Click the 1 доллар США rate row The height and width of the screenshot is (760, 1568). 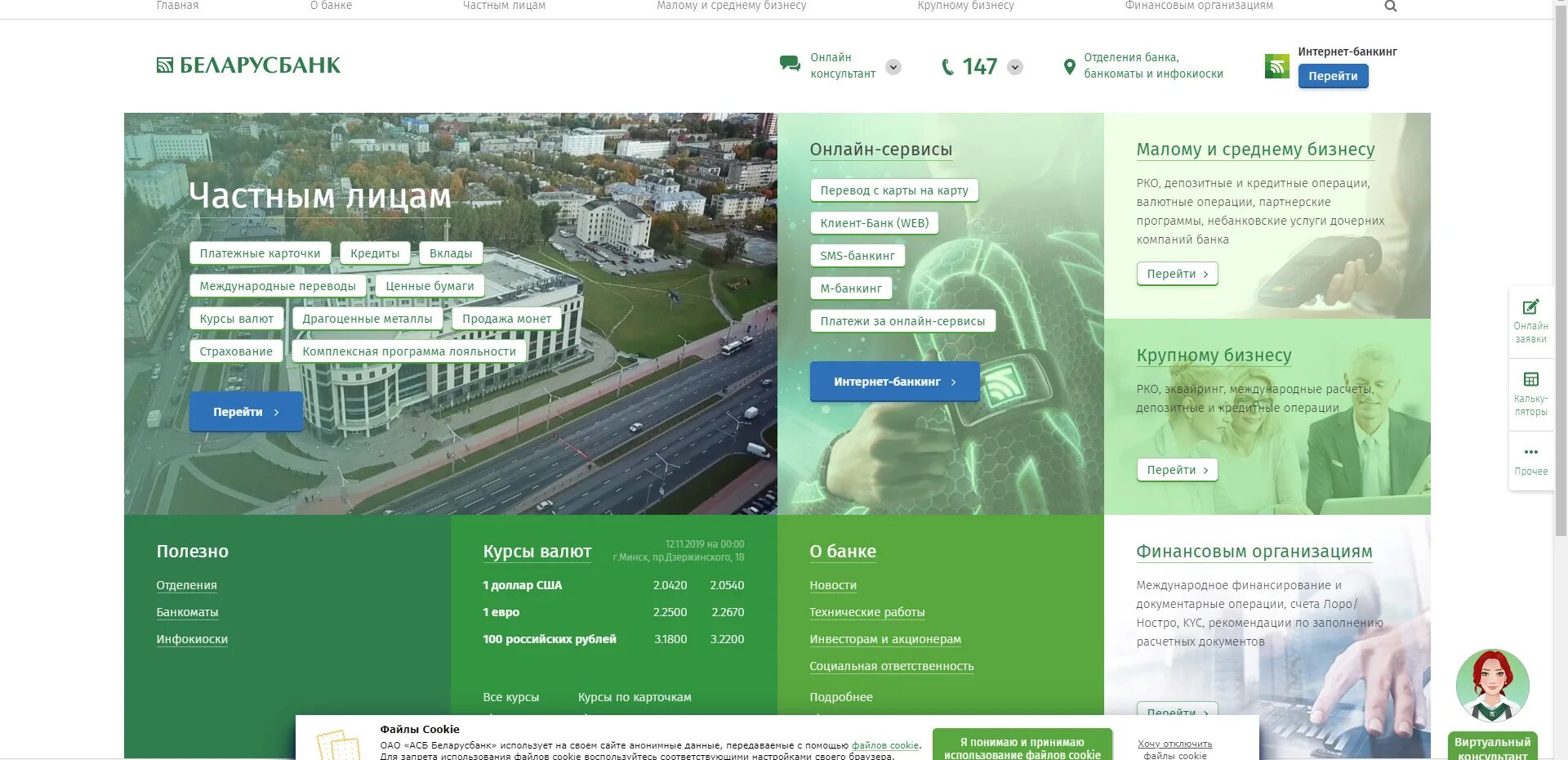(x=613, y=585)
